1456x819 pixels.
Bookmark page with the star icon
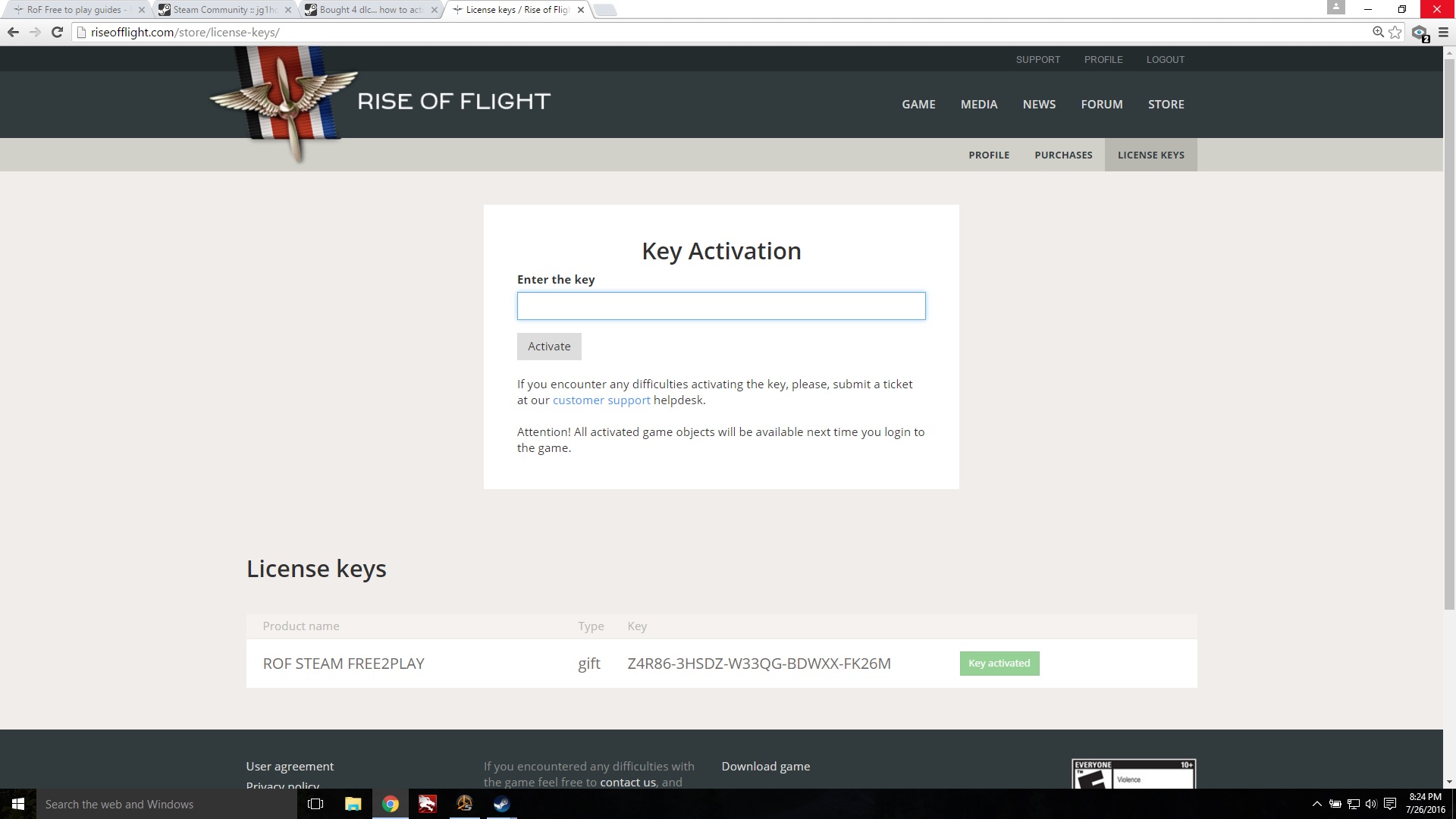[x=1395, y=32]
